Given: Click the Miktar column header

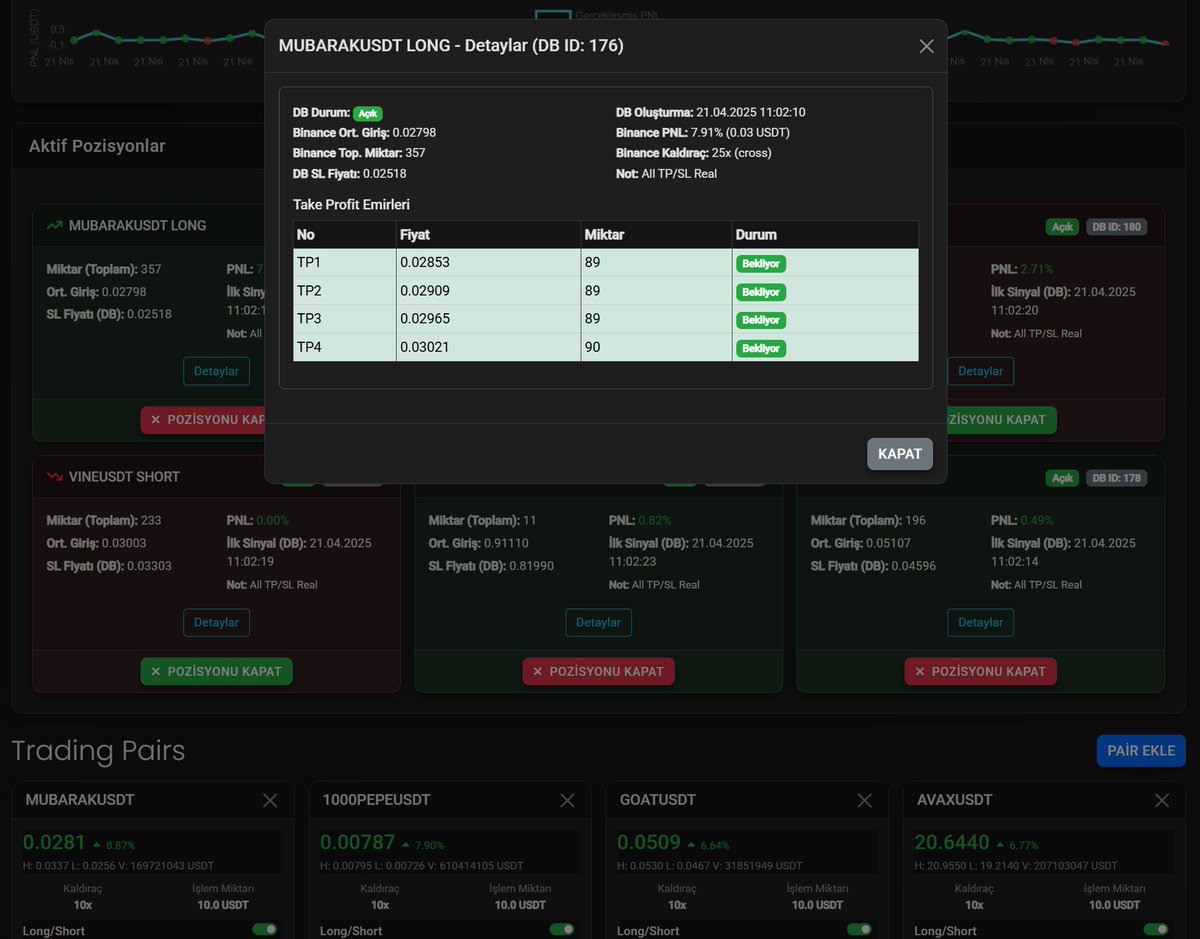Looking at the screenshot, I should (x=657, y=235).
